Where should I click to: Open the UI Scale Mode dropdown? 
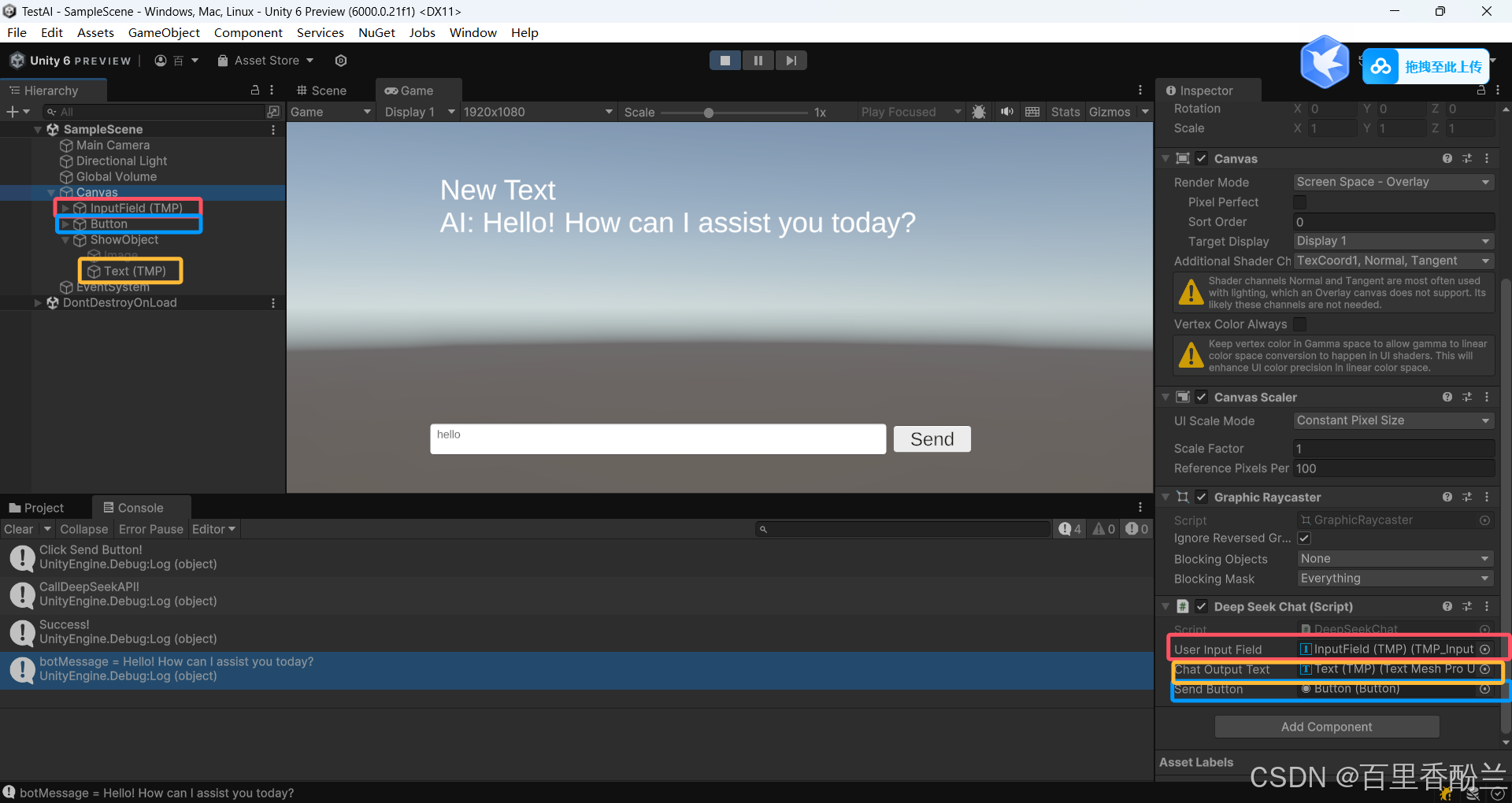(1393, 421)
